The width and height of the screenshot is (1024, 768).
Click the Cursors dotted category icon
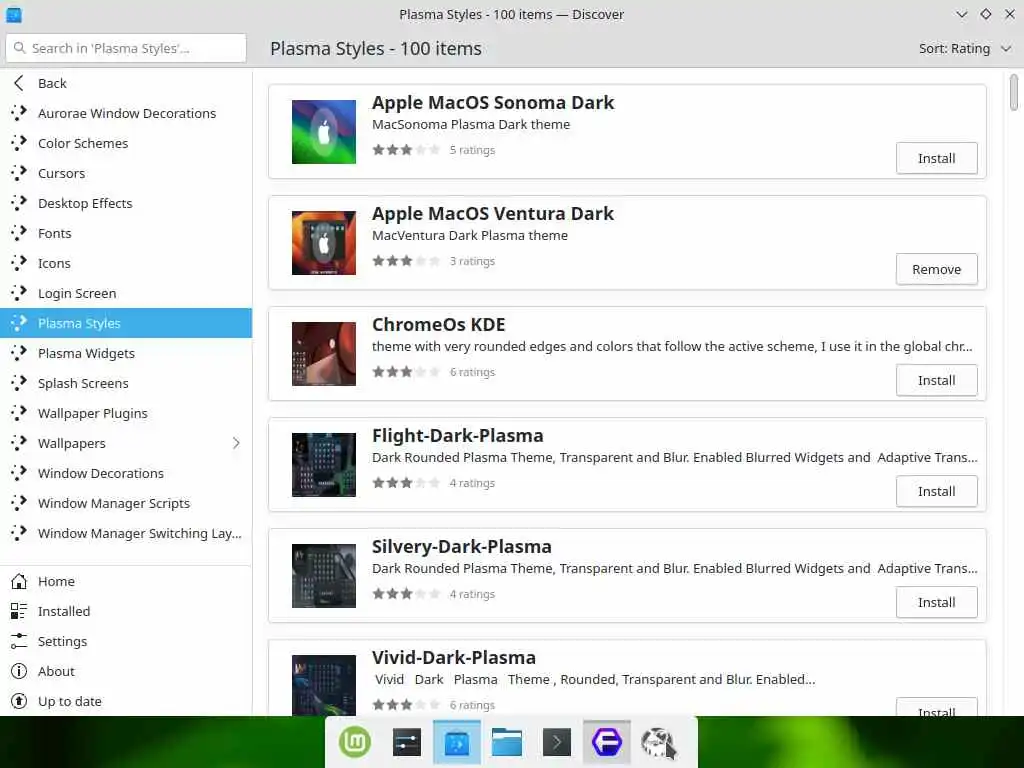pyautogui.click(x=19, y=173)
